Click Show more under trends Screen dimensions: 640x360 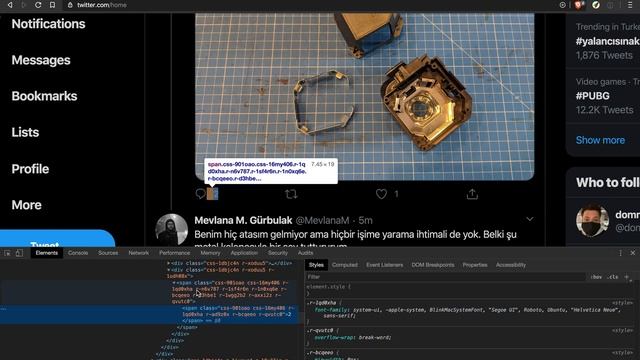(600, 140)
